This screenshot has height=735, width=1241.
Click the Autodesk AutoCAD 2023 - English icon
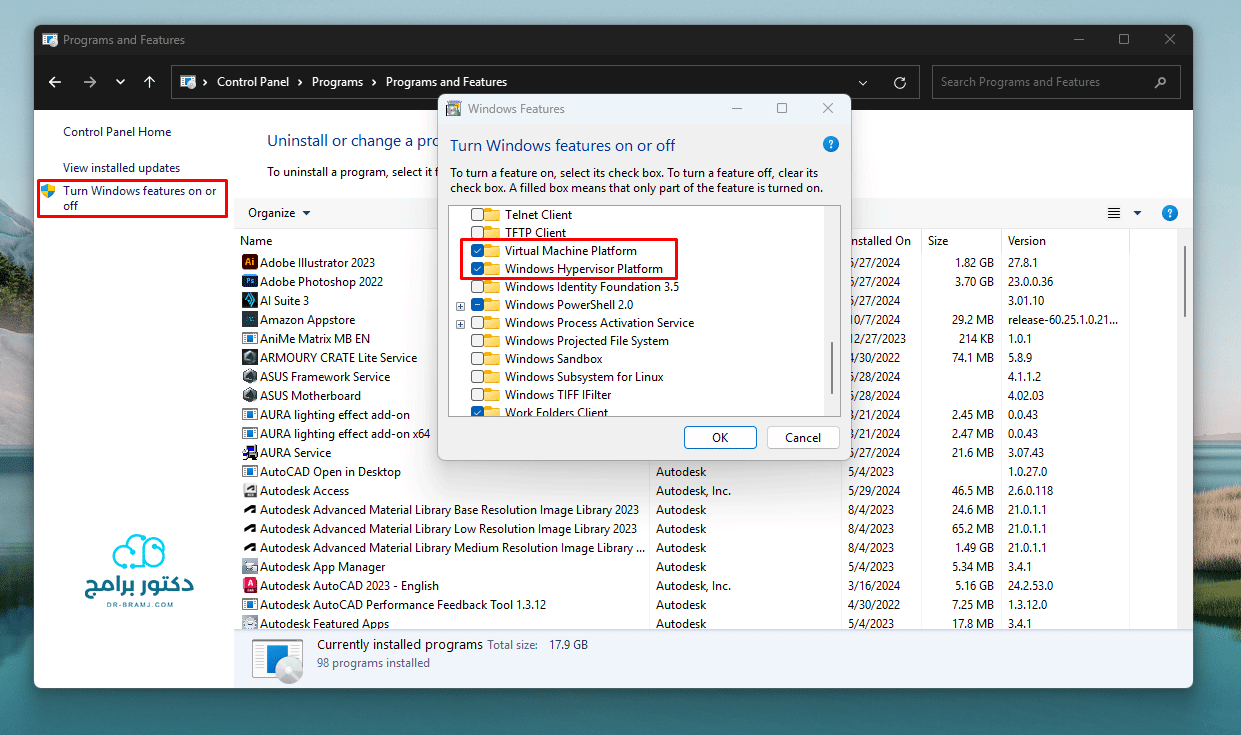(x=250, y=585)
